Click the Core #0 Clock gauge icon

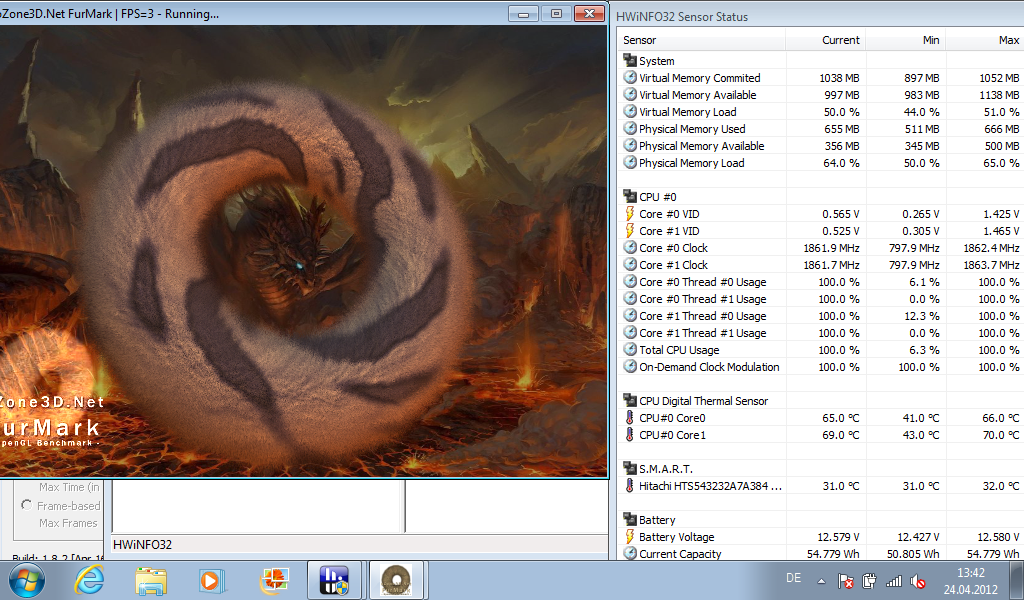(630, 247)
